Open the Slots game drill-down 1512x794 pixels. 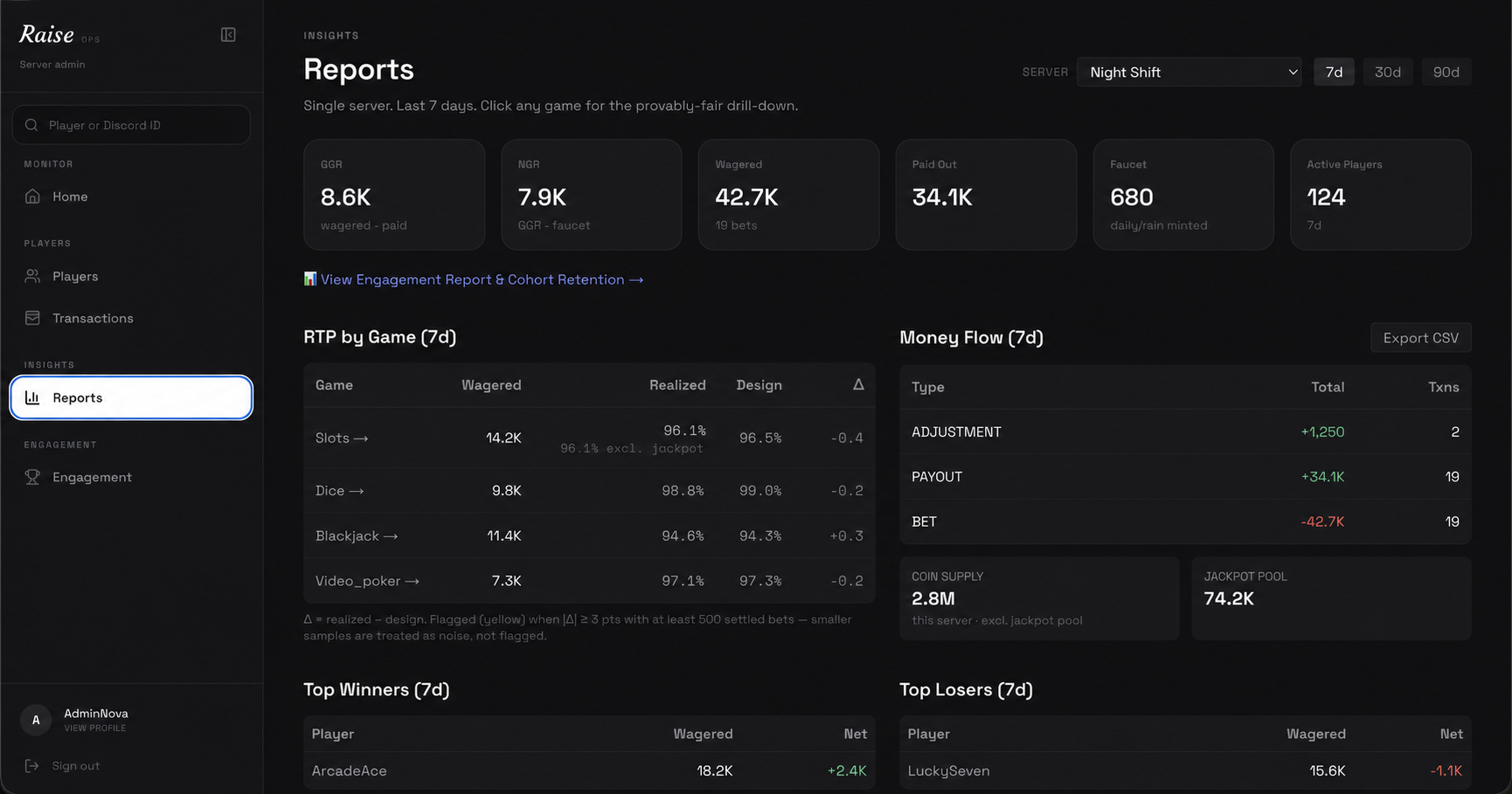pyautogui.click(x=342, y=438)
